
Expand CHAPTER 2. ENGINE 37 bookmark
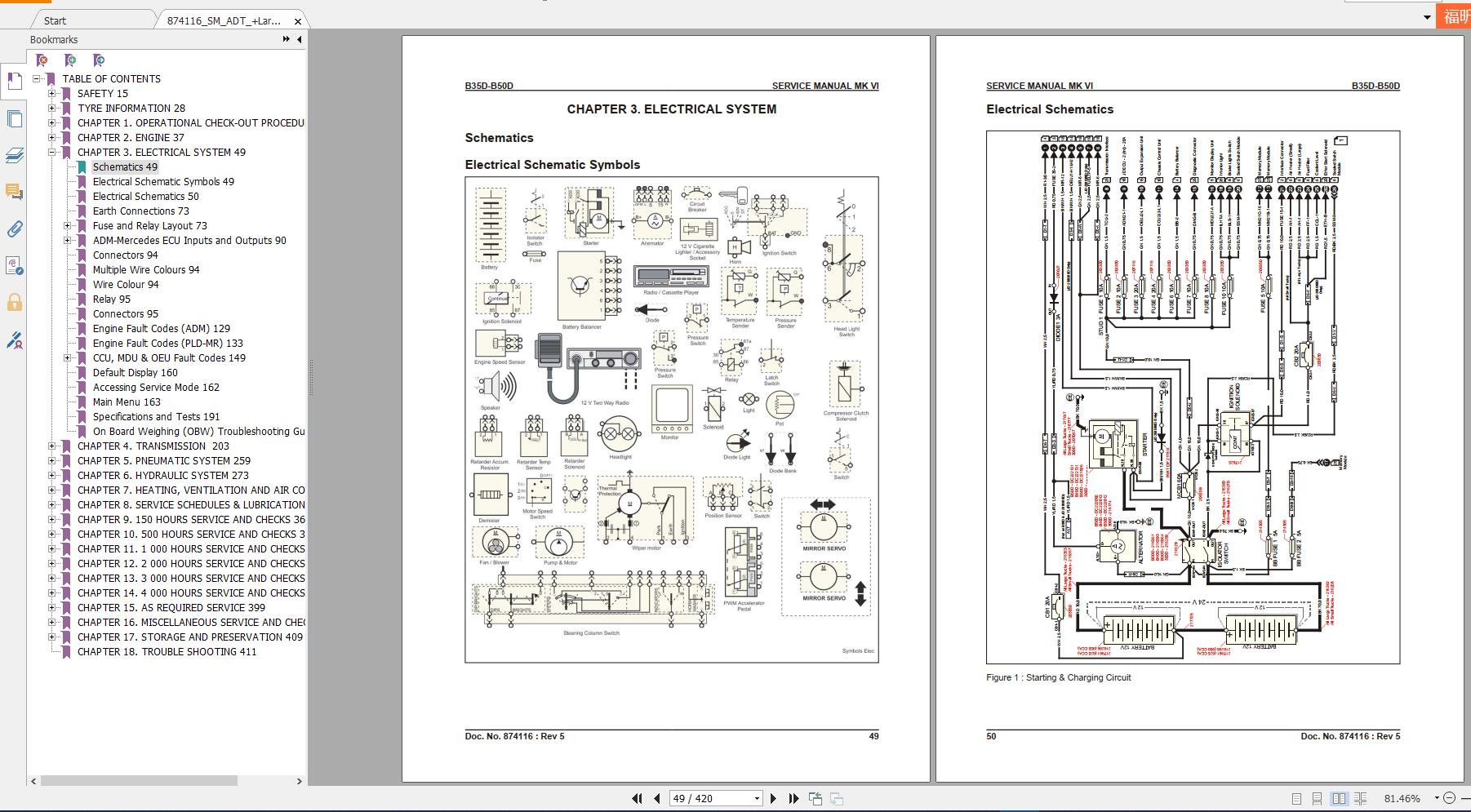52,137
